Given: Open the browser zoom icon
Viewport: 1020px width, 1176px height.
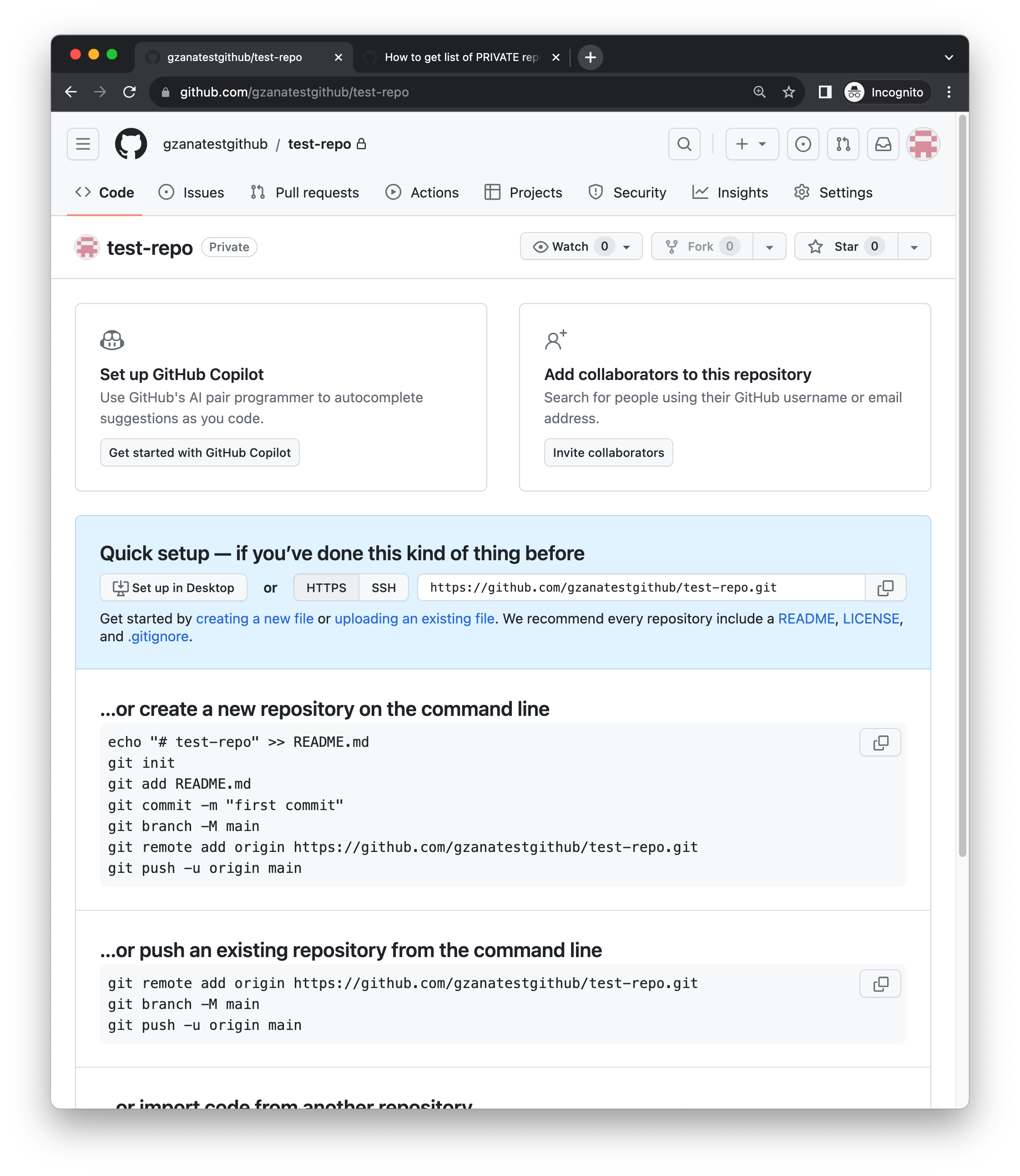Looking at the screenshot, I should (759, 91).
